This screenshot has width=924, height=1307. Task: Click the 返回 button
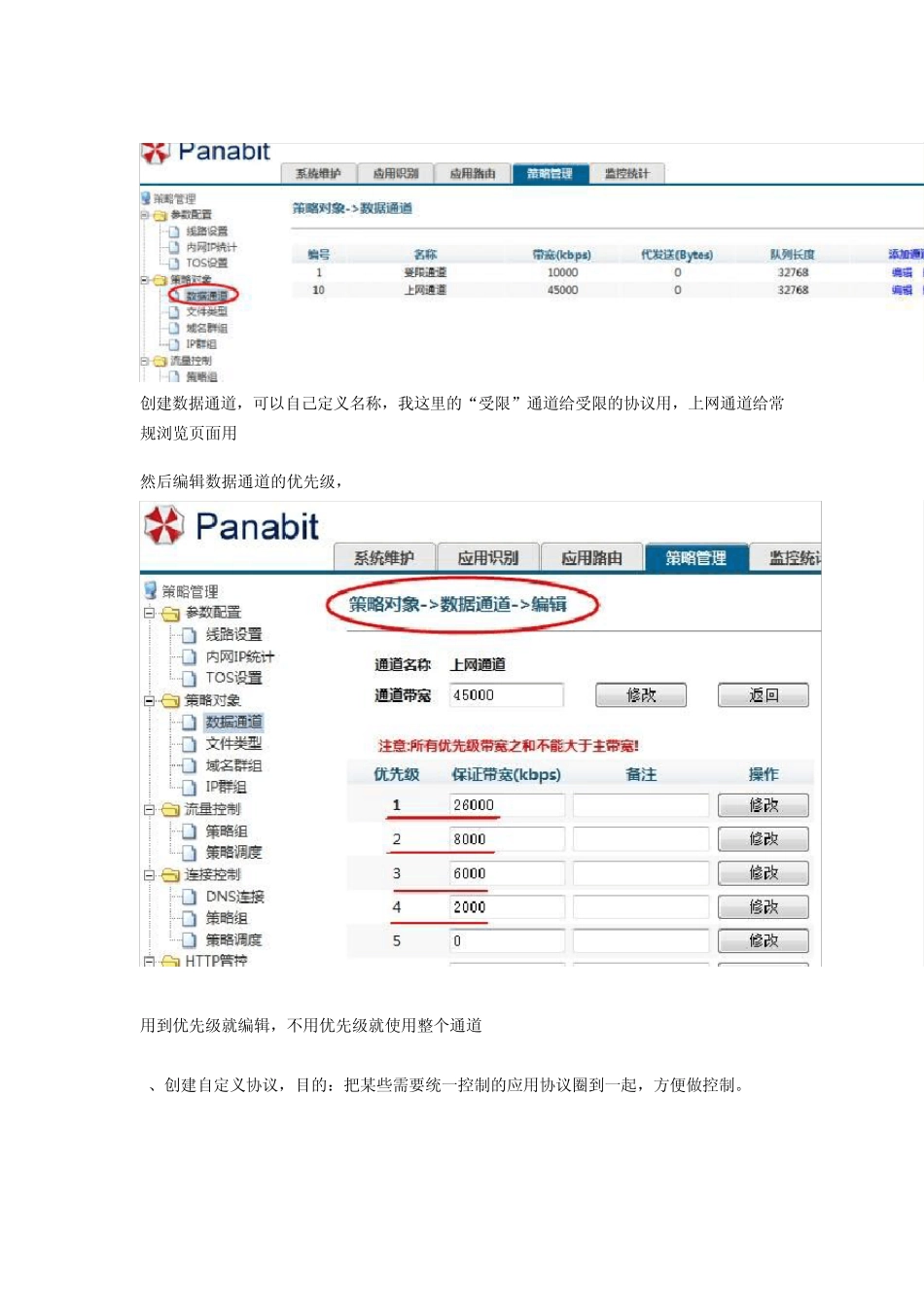click(764, 695)
